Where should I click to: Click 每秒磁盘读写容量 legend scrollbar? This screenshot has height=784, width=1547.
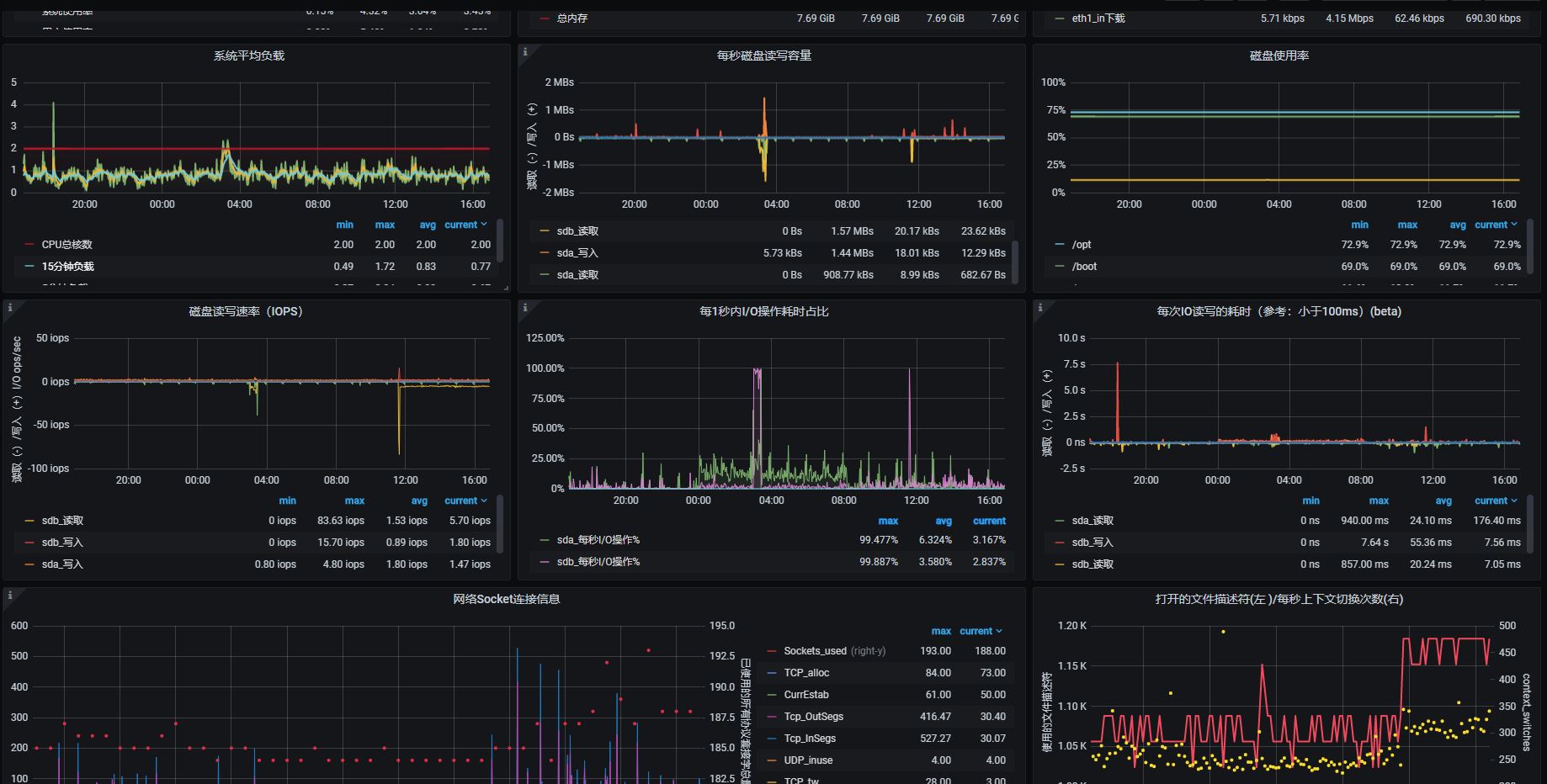[1016, 262]
